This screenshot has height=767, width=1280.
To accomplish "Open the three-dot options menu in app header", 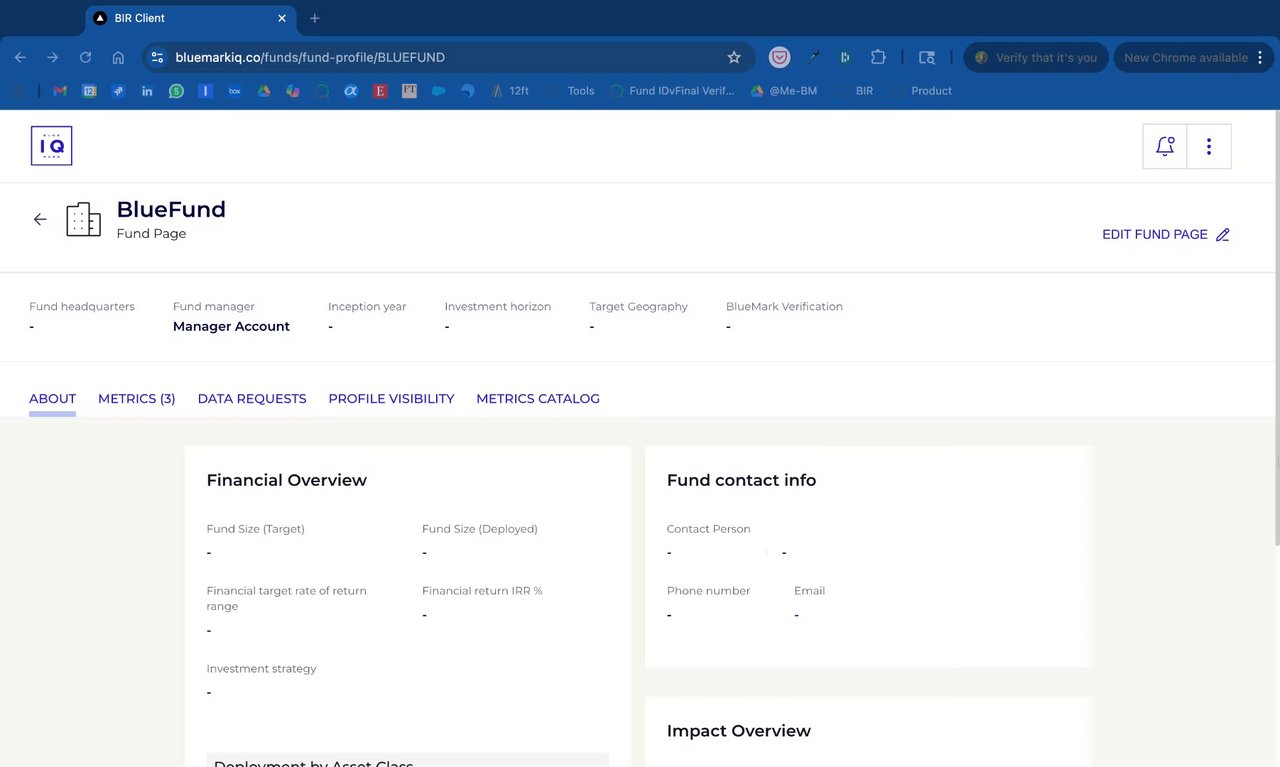I will (x=1209, y=146).
